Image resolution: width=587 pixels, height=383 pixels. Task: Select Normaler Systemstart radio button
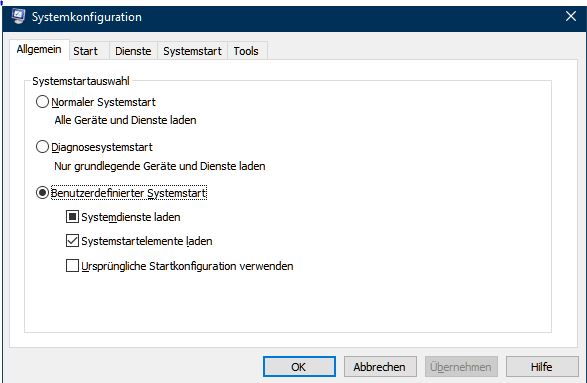(42, 102)
